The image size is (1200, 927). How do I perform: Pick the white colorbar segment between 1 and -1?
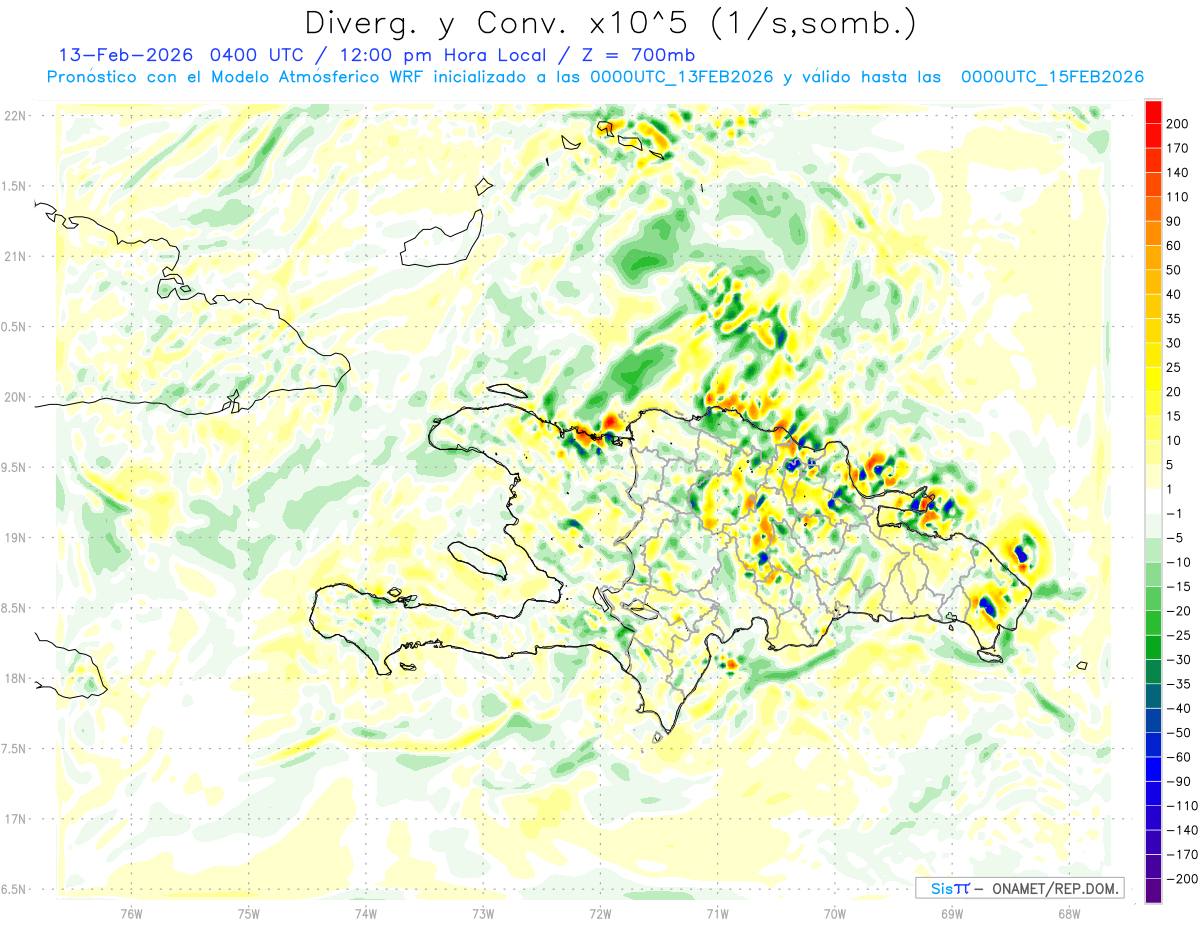pyautogui.click(x=1153, y=501)
